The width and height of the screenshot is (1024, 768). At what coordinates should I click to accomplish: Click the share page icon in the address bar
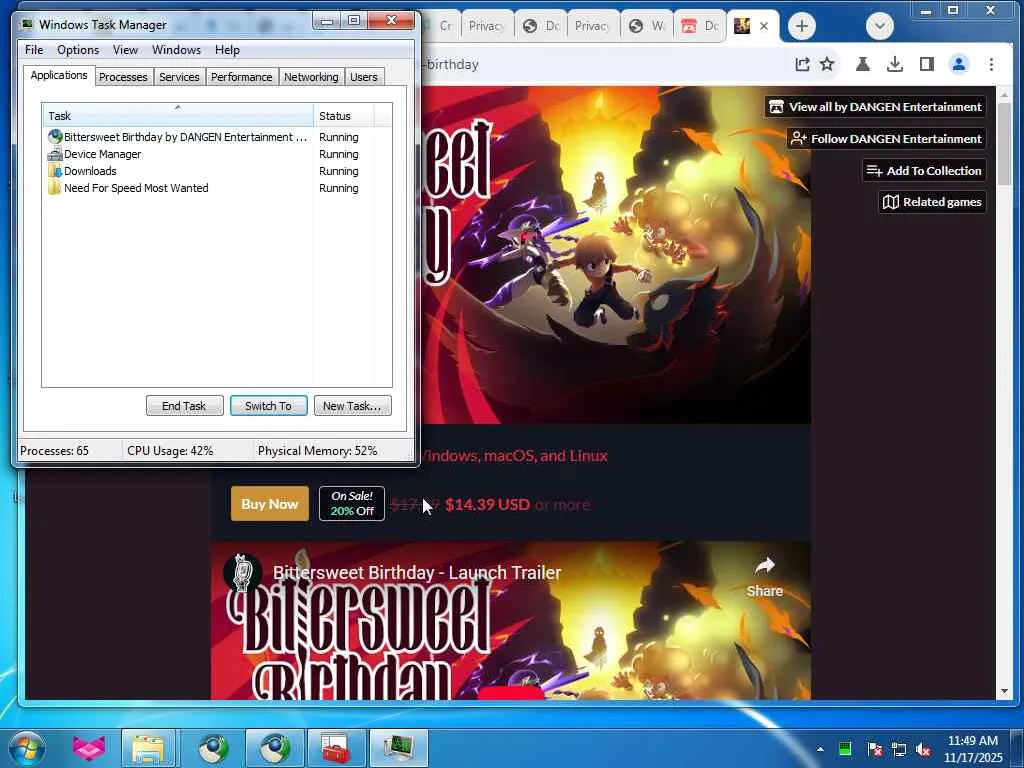click(x=802, y=64)
